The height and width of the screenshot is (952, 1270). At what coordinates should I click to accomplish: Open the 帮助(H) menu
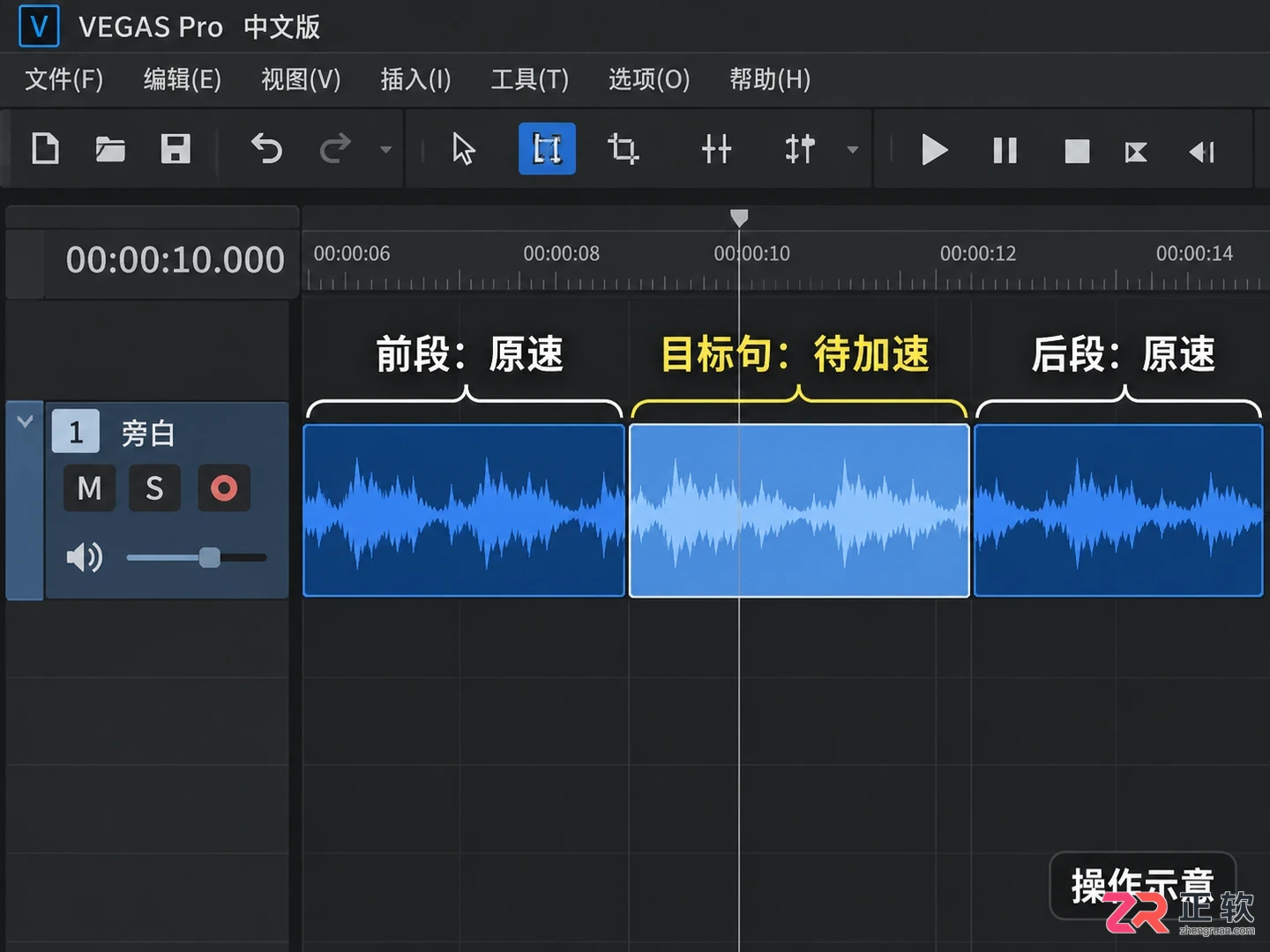coord(770,79)
